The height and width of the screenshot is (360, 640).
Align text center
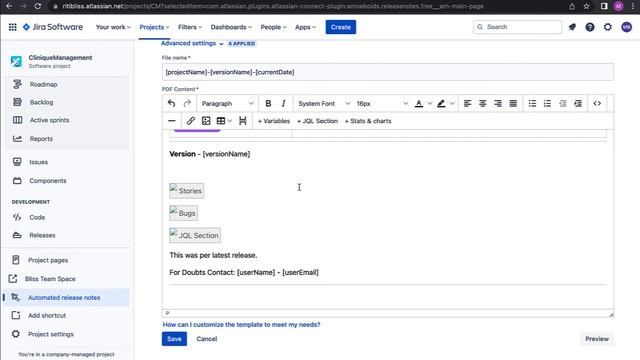pyautogui.click(x=482, y=103)
